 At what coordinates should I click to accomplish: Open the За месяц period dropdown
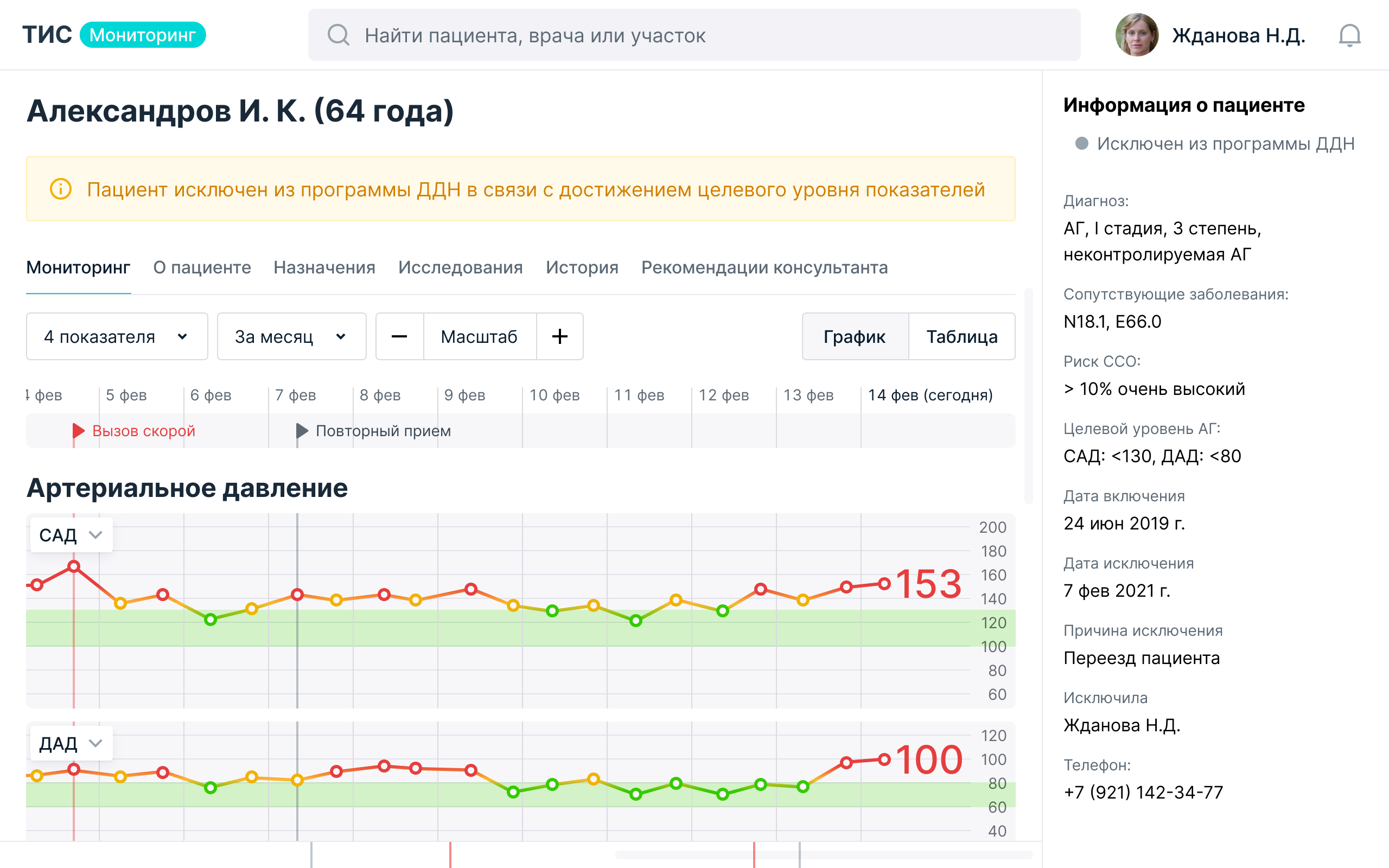click(x=291, y=336)
